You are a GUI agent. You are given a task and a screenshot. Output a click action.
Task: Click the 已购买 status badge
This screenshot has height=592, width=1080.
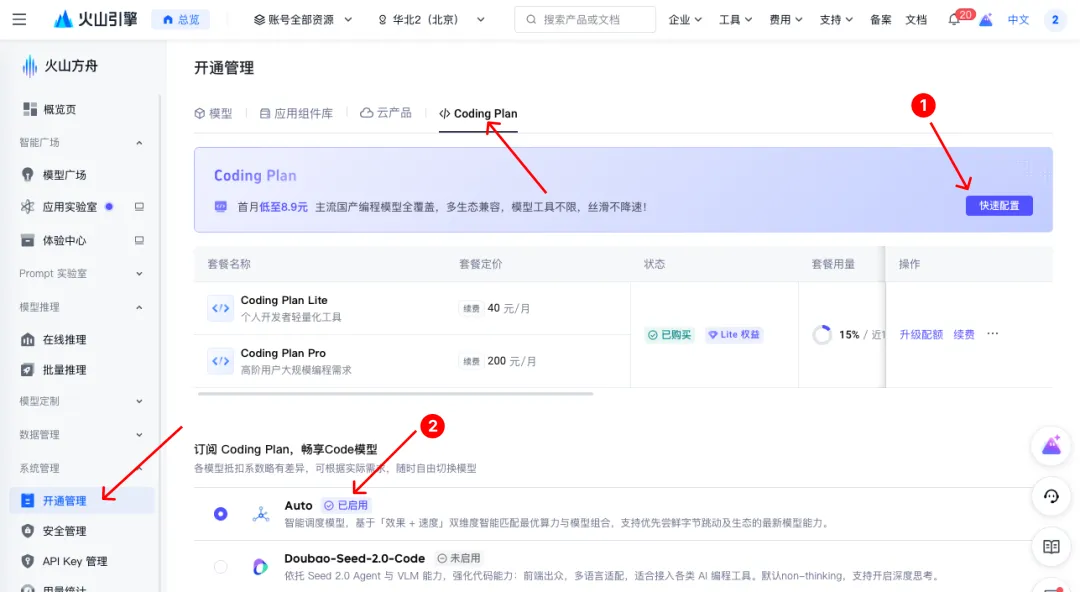click(x=669, y=335)
